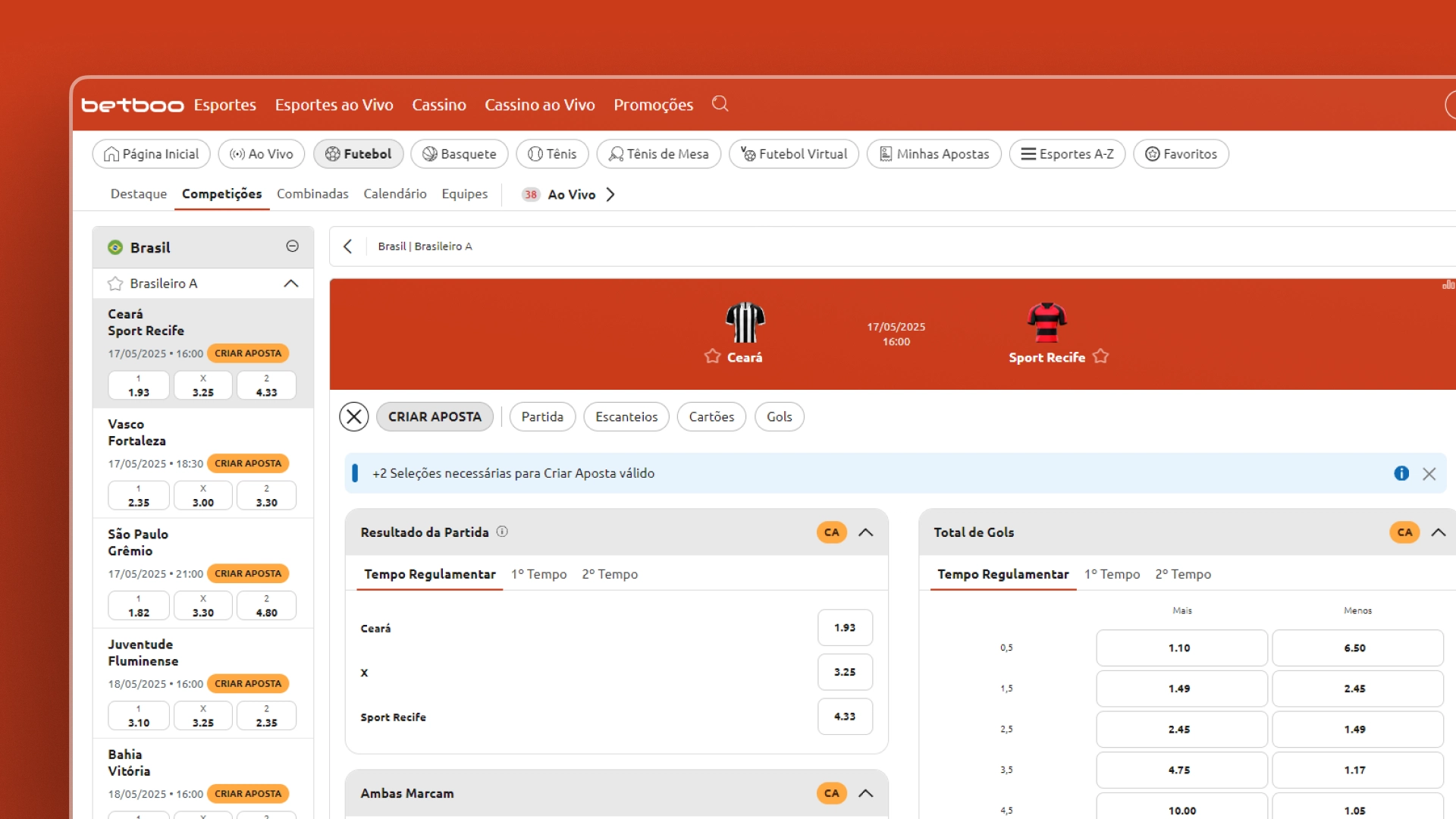Open Promoções menu item
This screenshot has height=819, width=1456.
point(654,105)
